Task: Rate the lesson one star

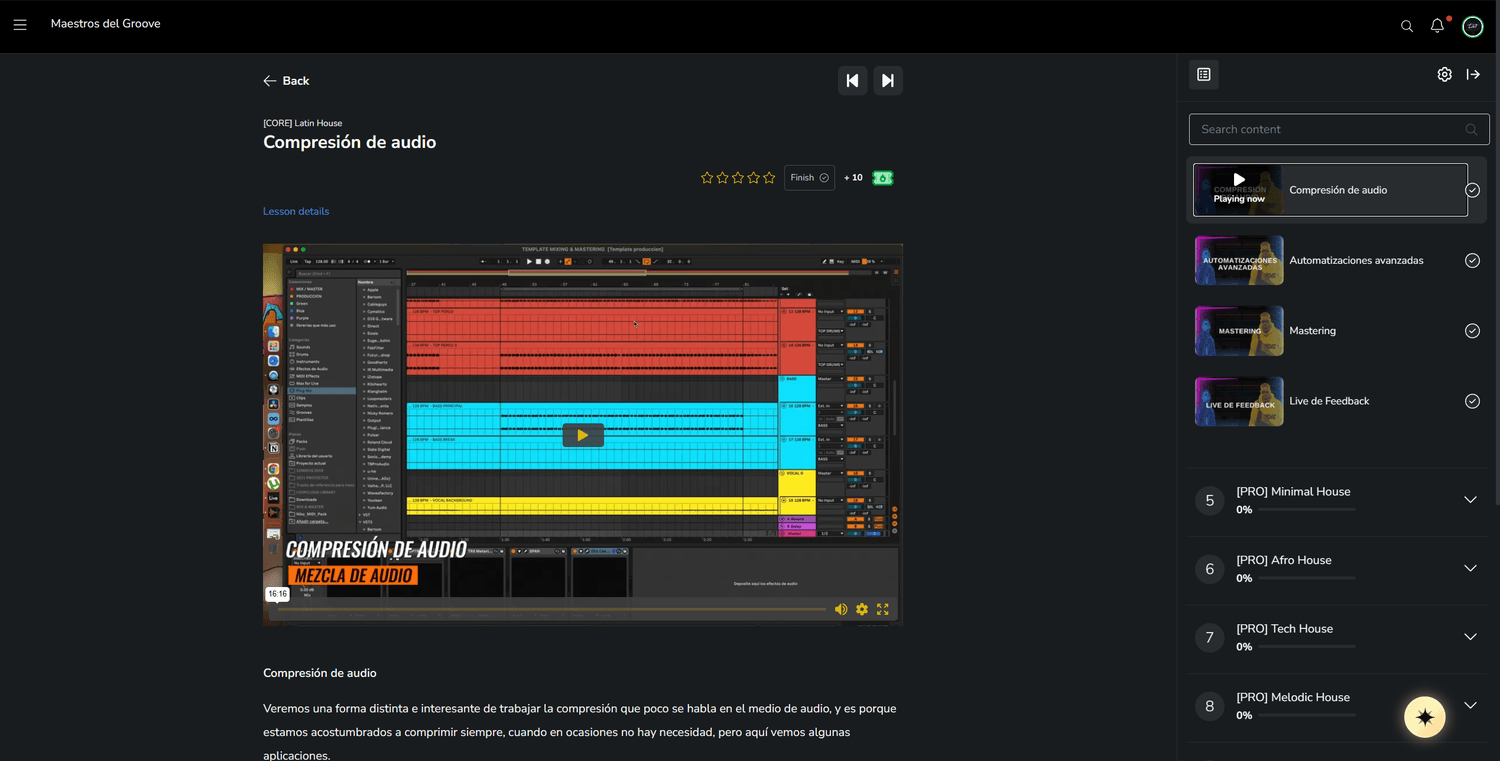Action: tap(707, 178)
